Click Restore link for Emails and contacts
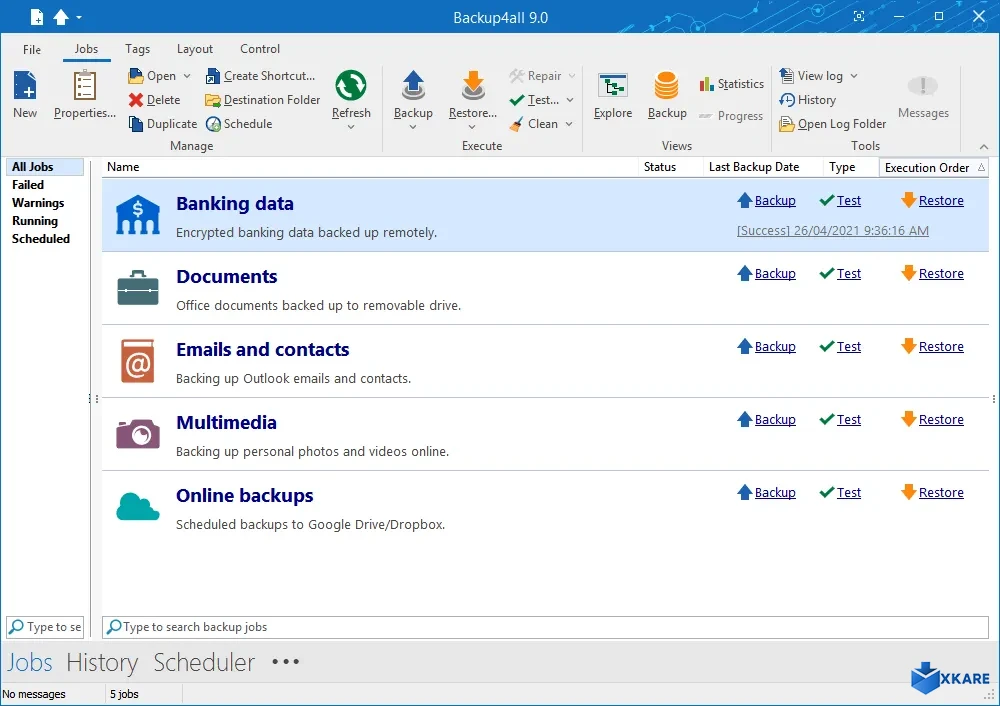Screen dimensions: 1000x706 941,347
